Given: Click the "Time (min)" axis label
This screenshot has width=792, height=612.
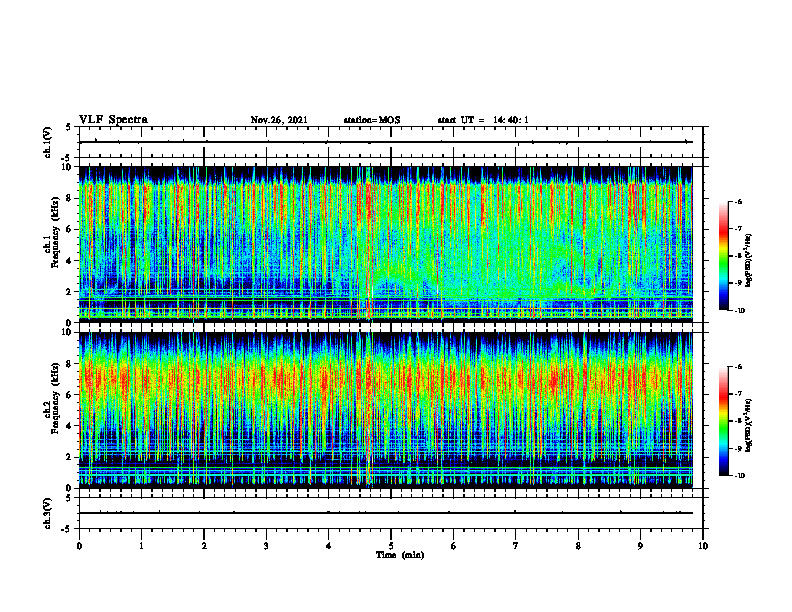Looking at the screenshot, I should (x=400, y=555).
